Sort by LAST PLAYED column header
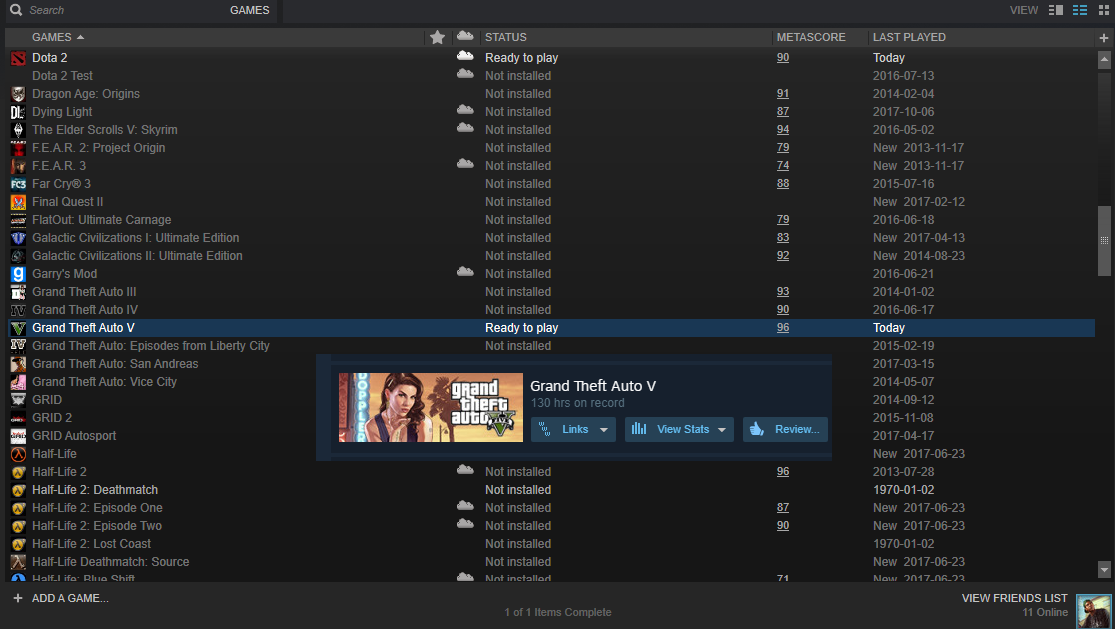 [x=909, y=37]
